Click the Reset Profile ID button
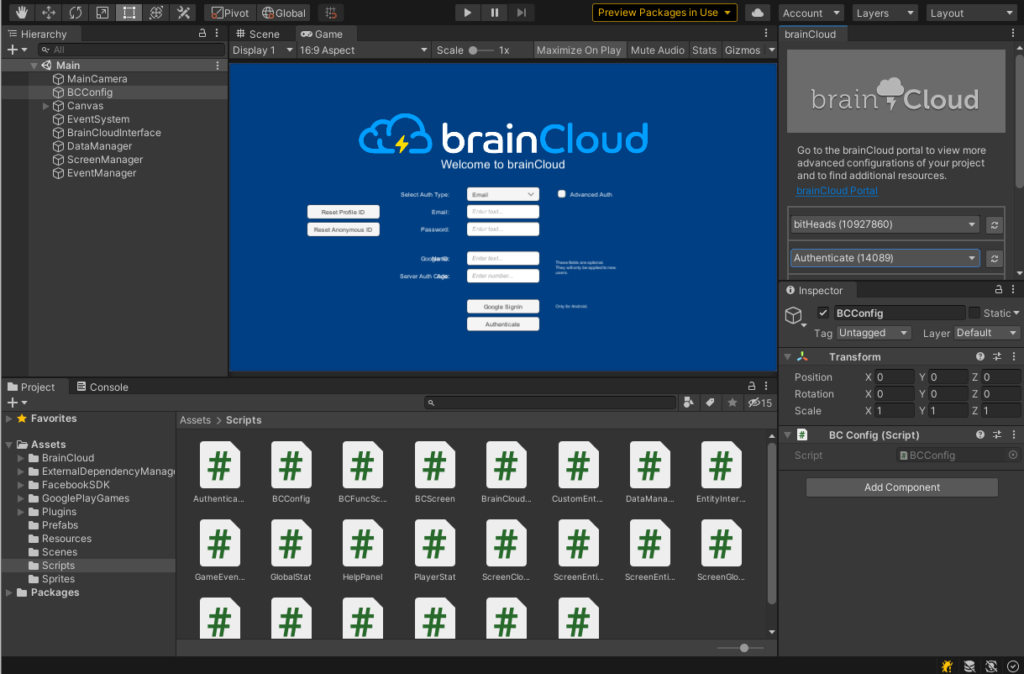Screen dimensions: 1024x674 [x=344, y=212]
